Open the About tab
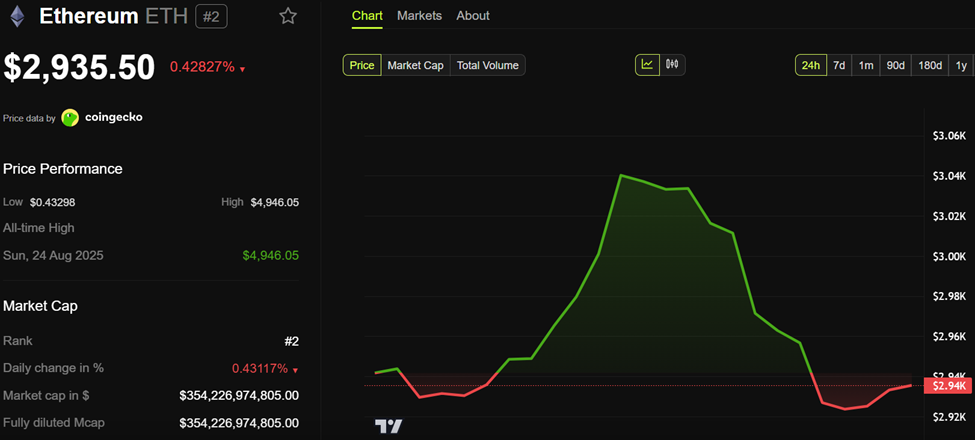Image resolution: width=975 pixels, height=440 pixels. coord(473,16)
